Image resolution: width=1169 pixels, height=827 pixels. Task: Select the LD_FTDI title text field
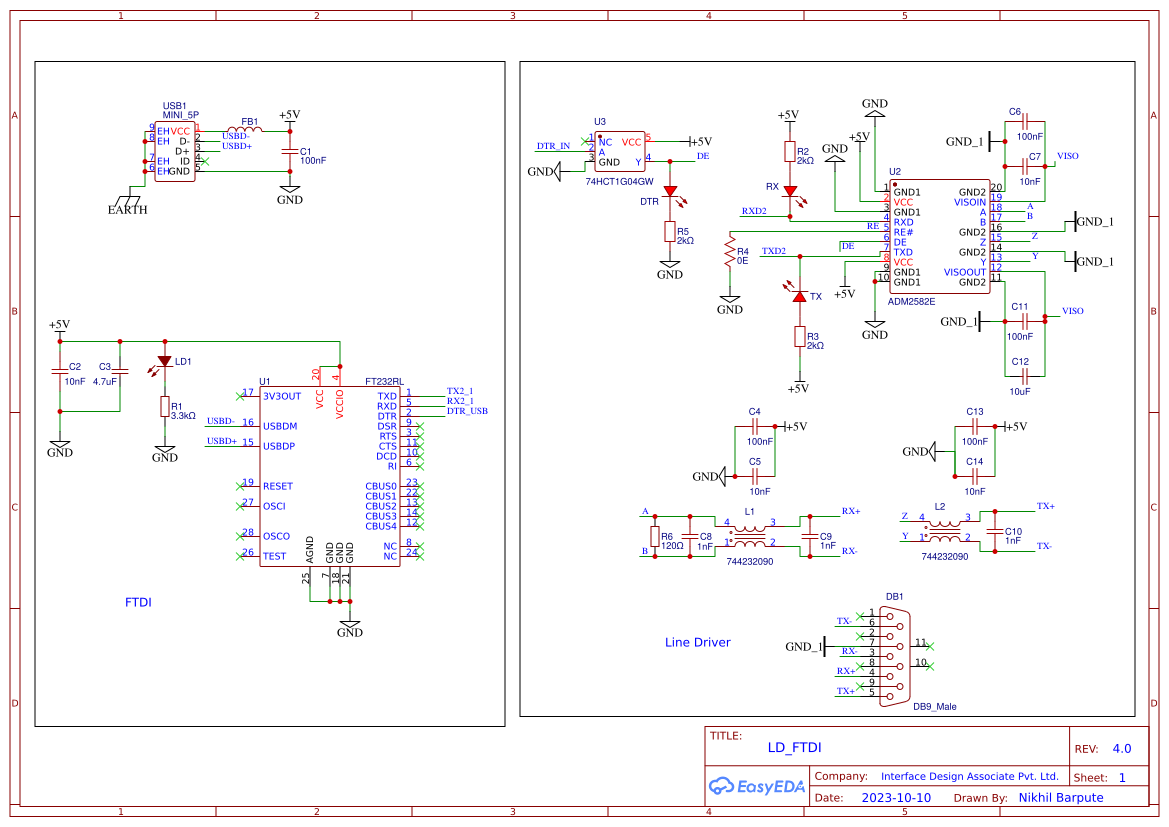click(x=795, y=747)
